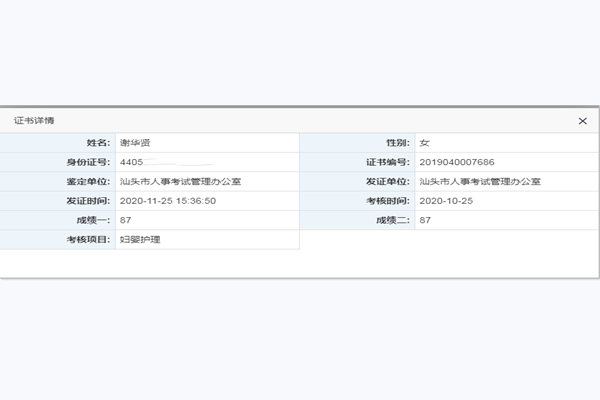Click the 考核项目 label

[x=88, y=240]
